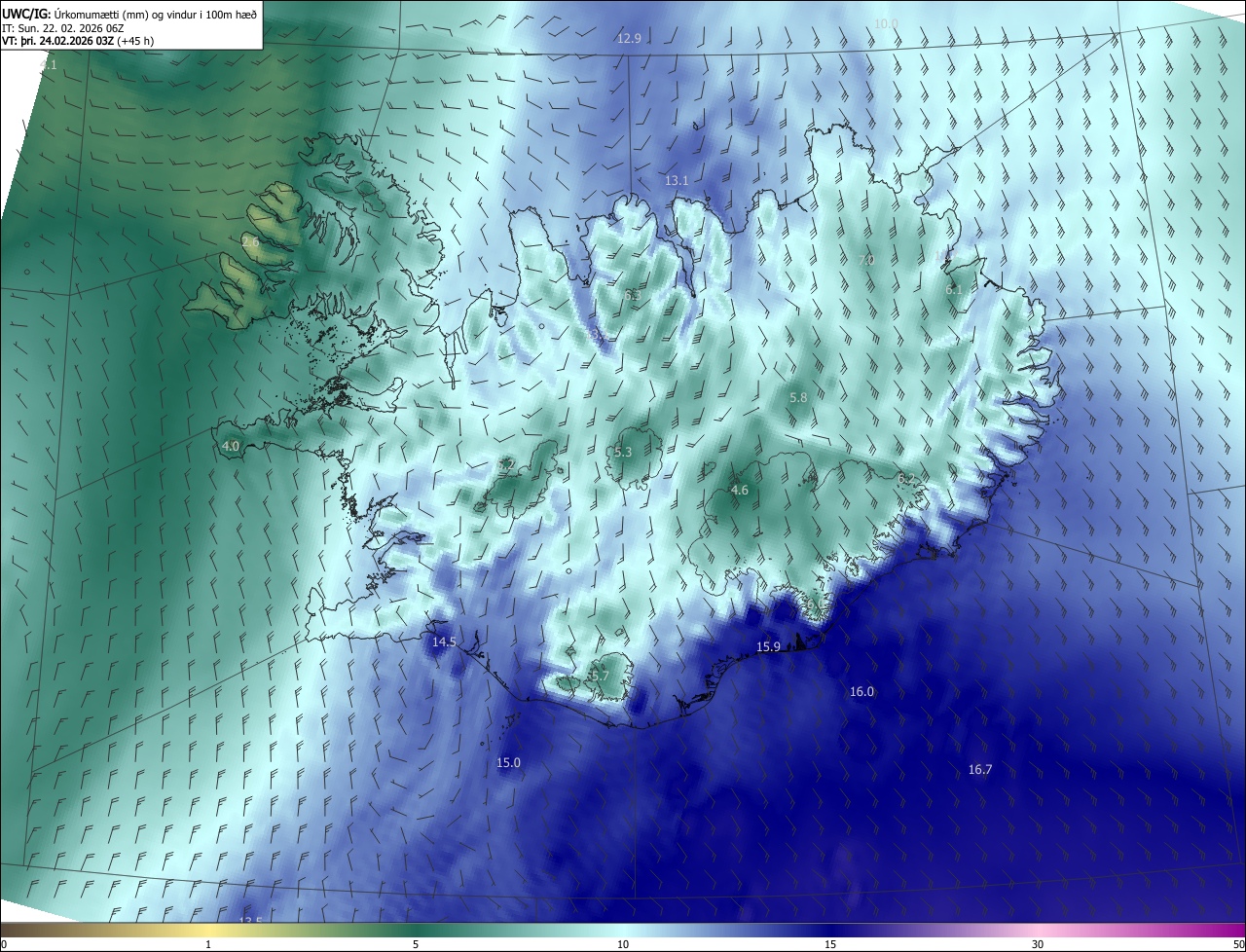Click the 30 tick on the color scale
The image size is (1246, 952).
pyautogui.click(x=1038, y=945)
